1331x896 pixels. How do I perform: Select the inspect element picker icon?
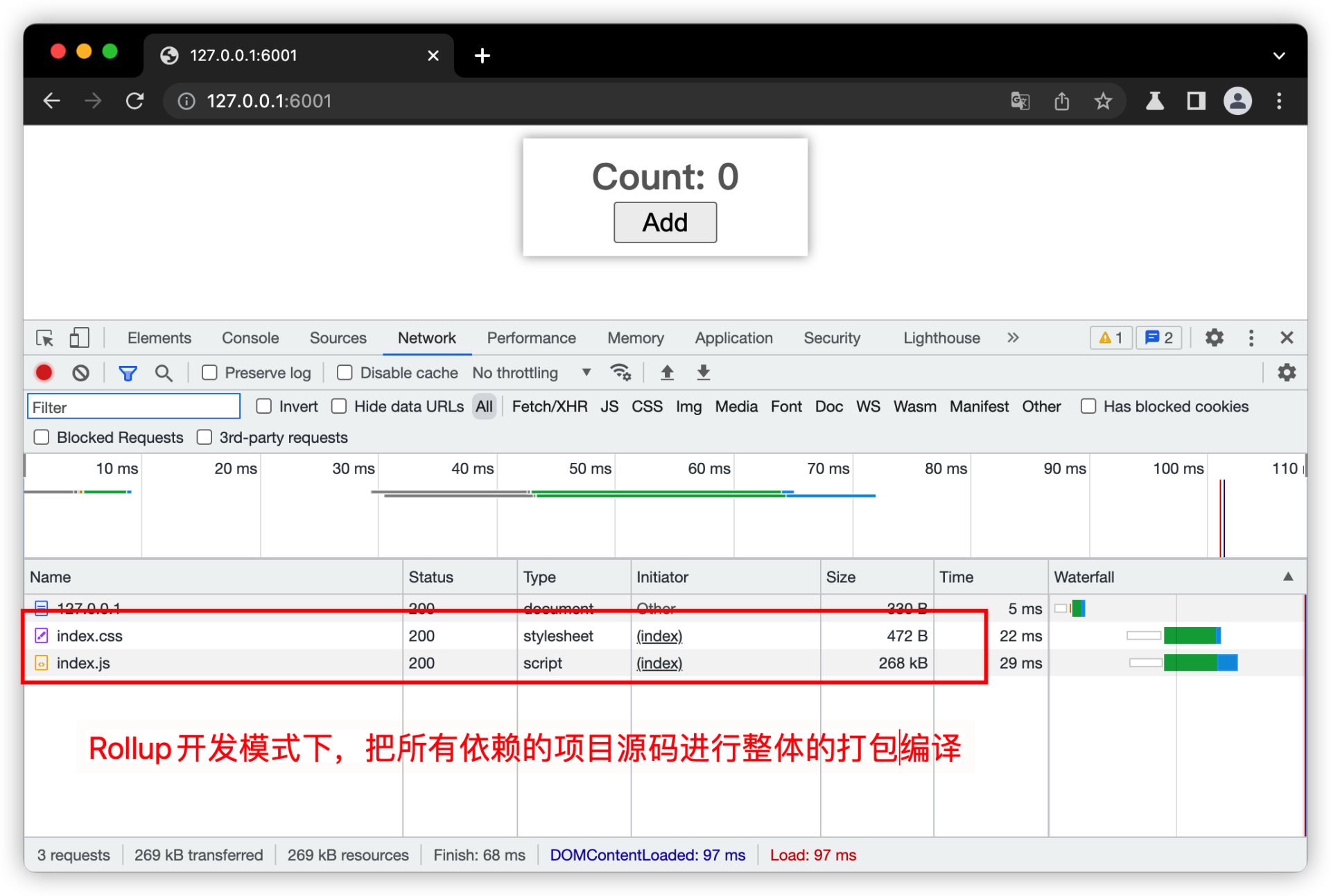[45, 338]
